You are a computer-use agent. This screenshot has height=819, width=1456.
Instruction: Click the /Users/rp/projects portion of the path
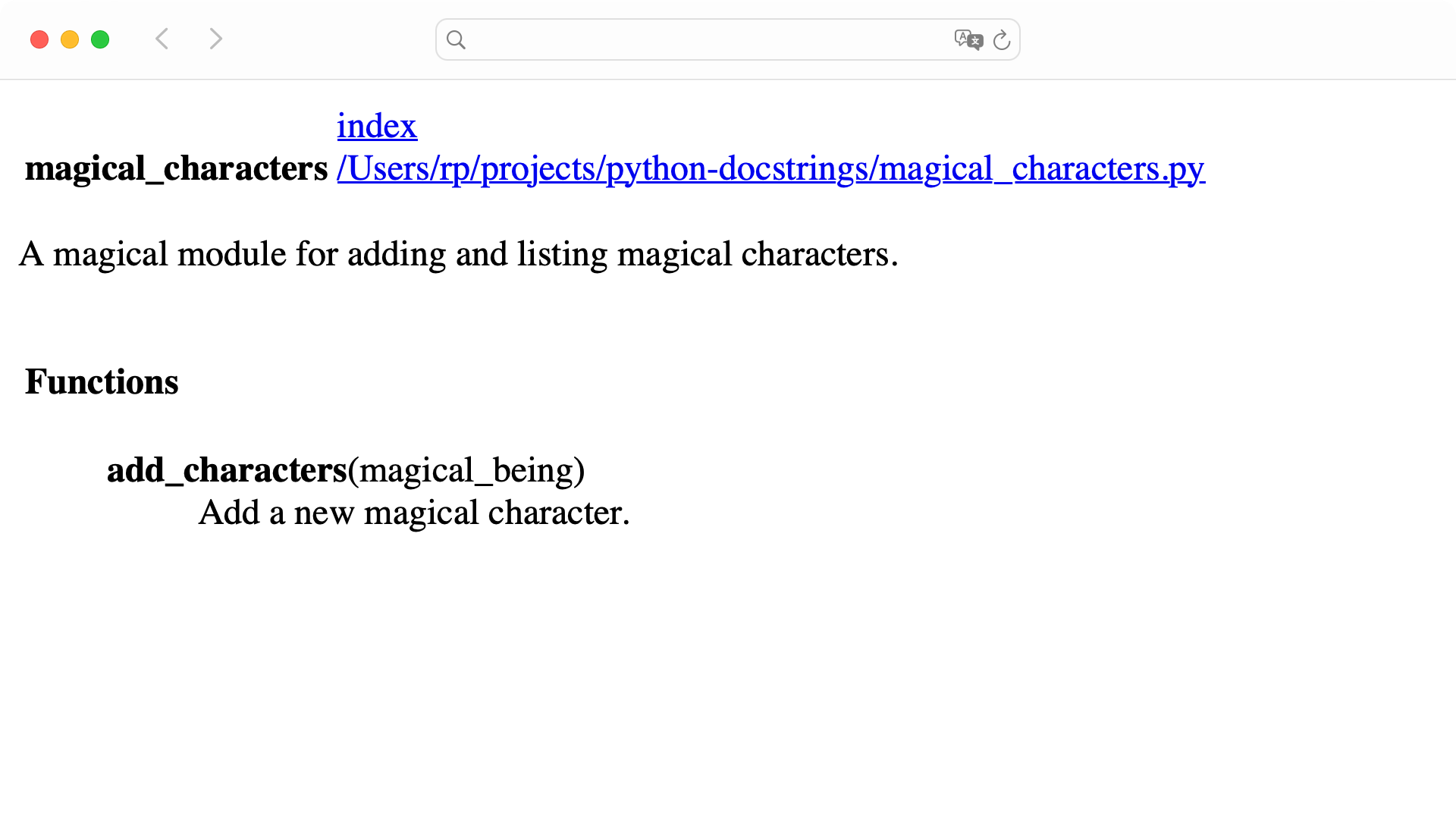pos(470,170)
